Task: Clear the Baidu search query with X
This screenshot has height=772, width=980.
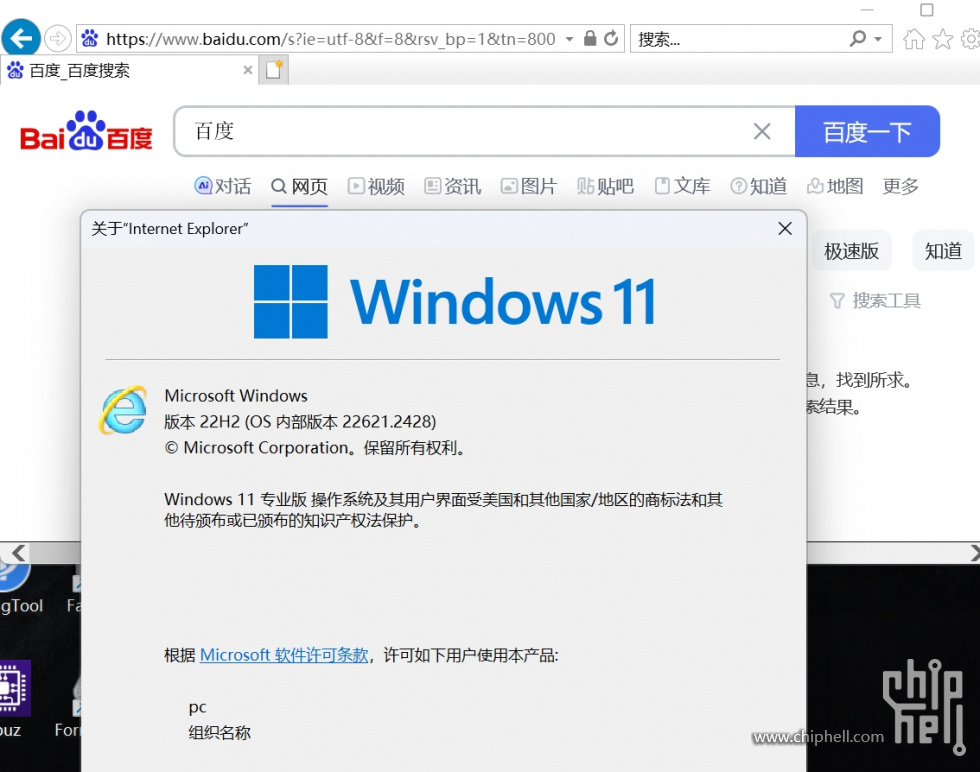Action: tap(762, 131)
